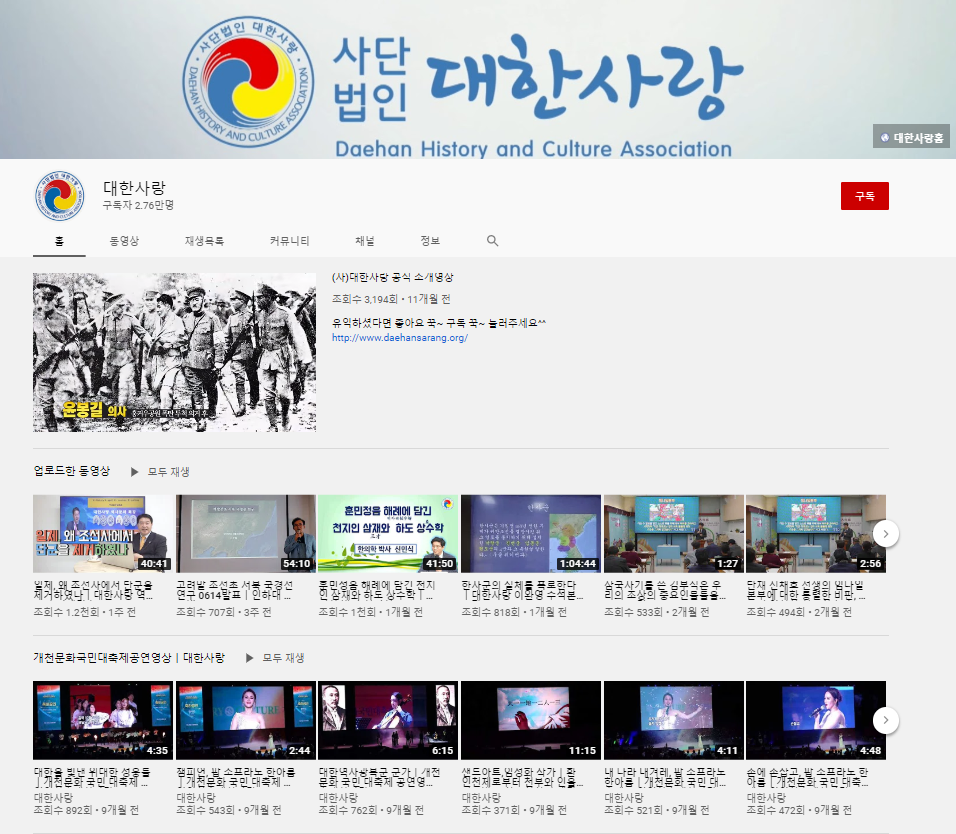This screenshot has width=956, height=834.
Task: Play the 2:44 performance video thumbnail
Action: (x=246, y=721)
